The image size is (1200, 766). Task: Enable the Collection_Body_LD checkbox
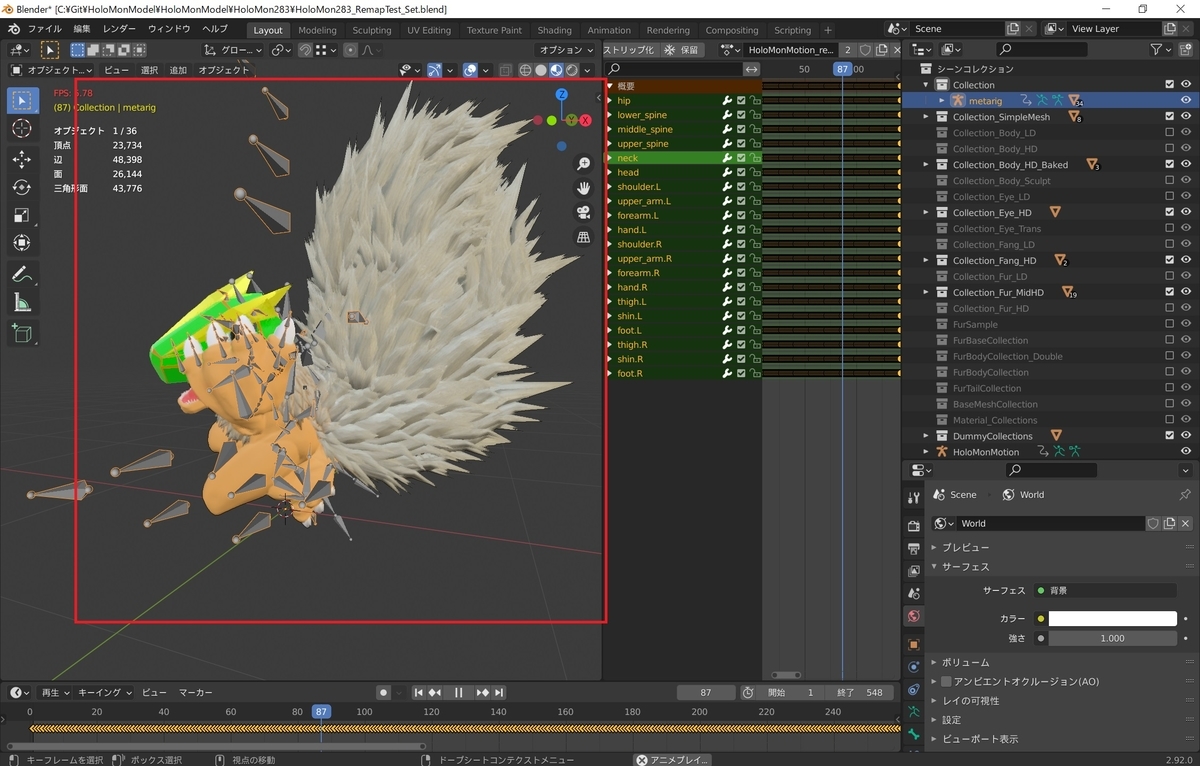click(1169, 133)
